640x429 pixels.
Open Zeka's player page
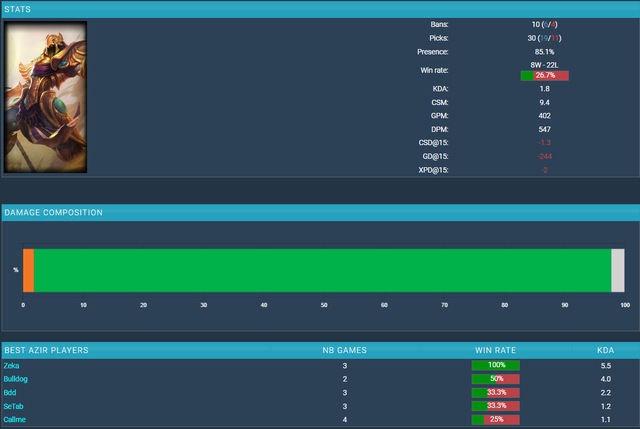[12, 366]
